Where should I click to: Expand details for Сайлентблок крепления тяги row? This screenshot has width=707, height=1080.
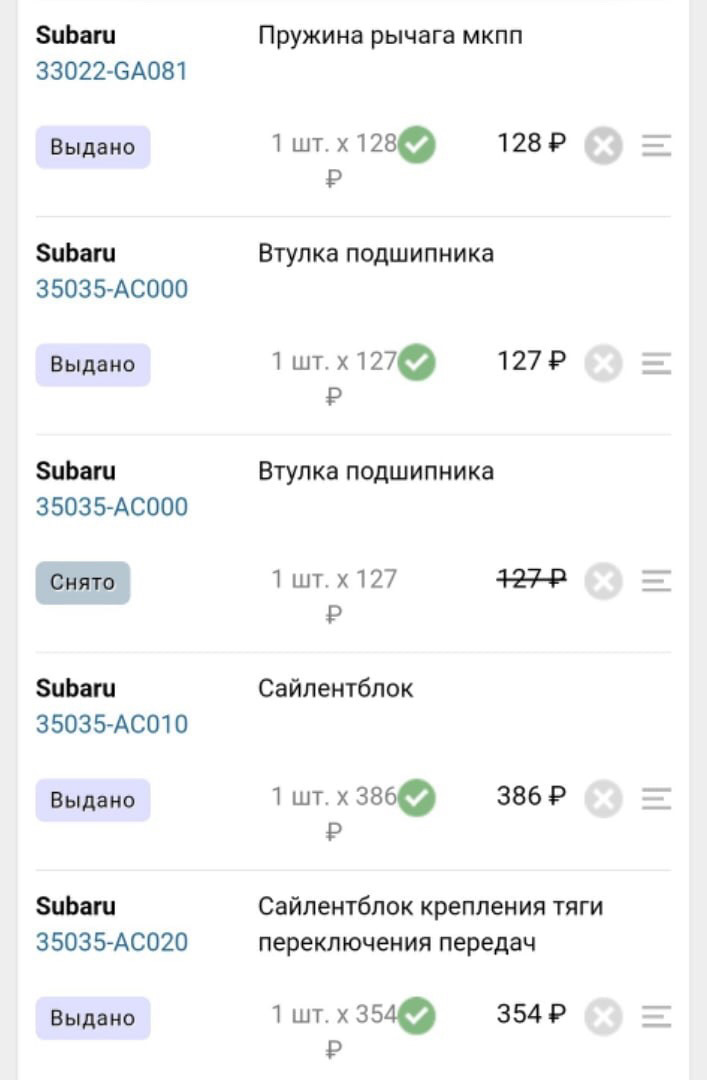pos(656,1017)
